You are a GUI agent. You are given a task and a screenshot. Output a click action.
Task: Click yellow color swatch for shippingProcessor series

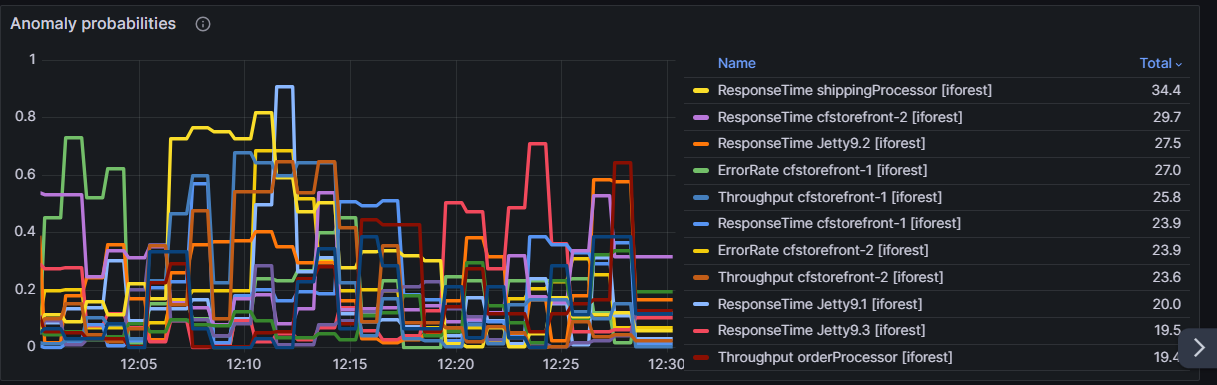click(x=701, y=90)
